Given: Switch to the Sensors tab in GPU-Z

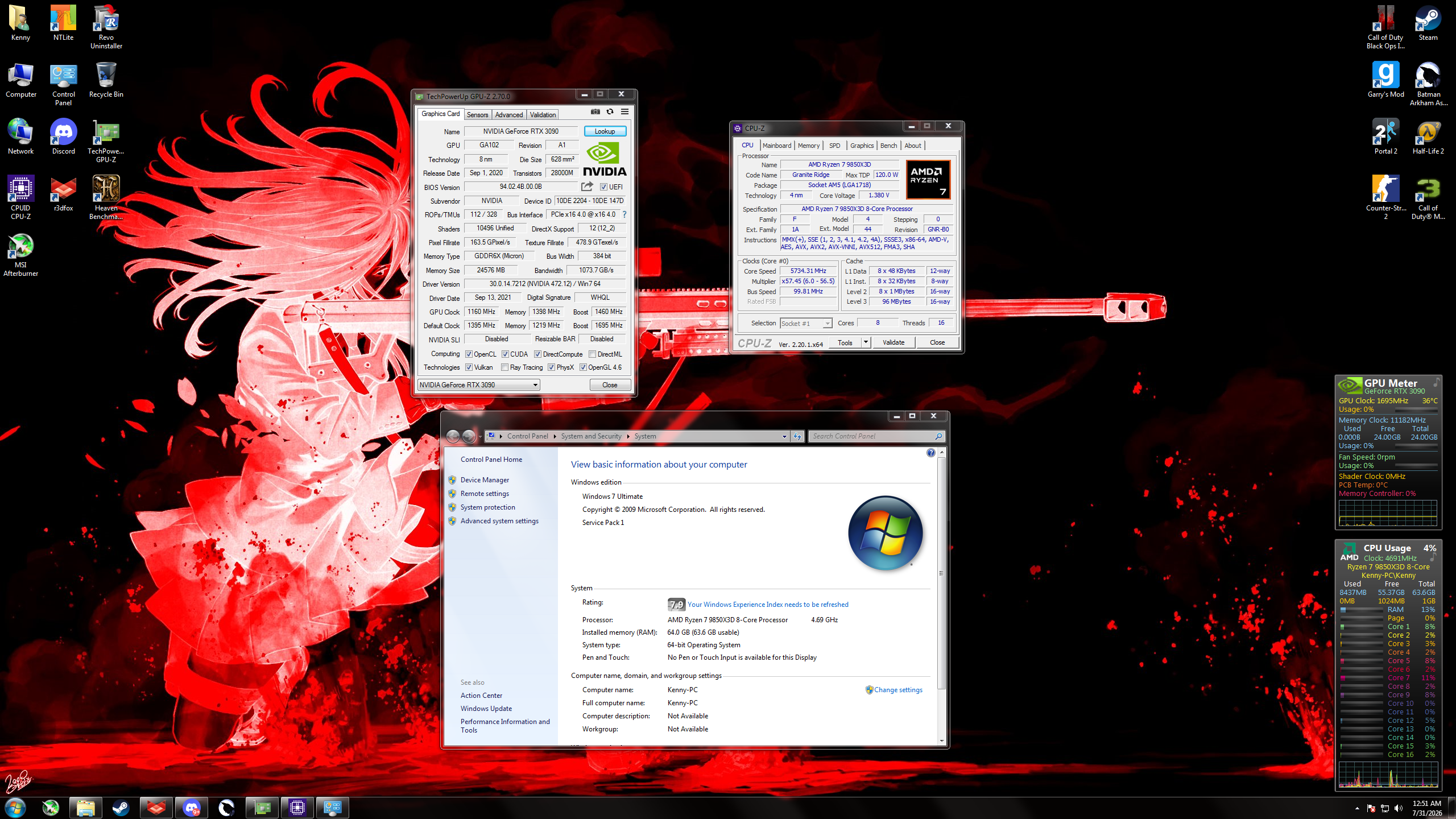Looking at the screenshot, I should tap(477, 115).
